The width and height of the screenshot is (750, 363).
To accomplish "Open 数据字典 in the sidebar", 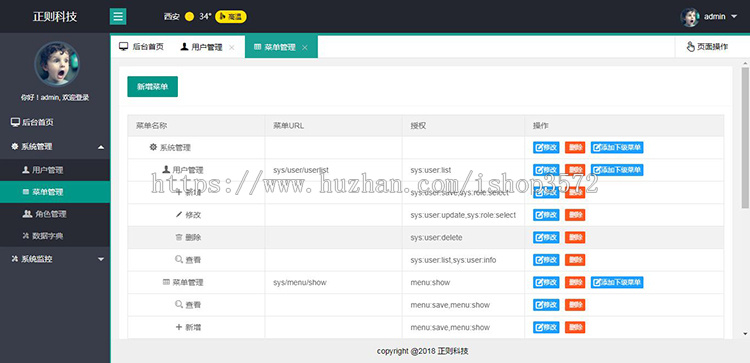I will [55, 236].
